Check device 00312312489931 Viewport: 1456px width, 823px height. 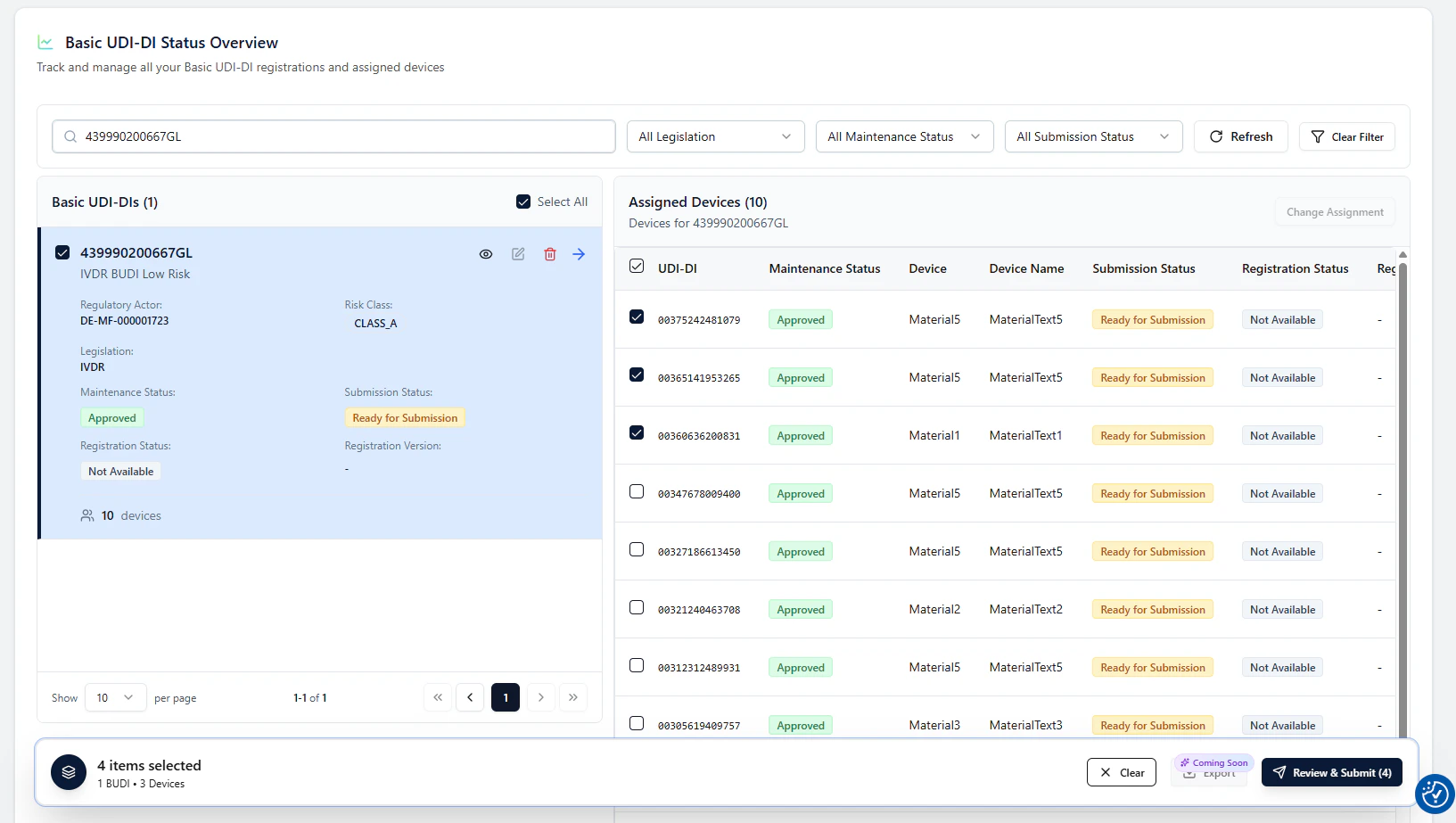coord(637,665)
